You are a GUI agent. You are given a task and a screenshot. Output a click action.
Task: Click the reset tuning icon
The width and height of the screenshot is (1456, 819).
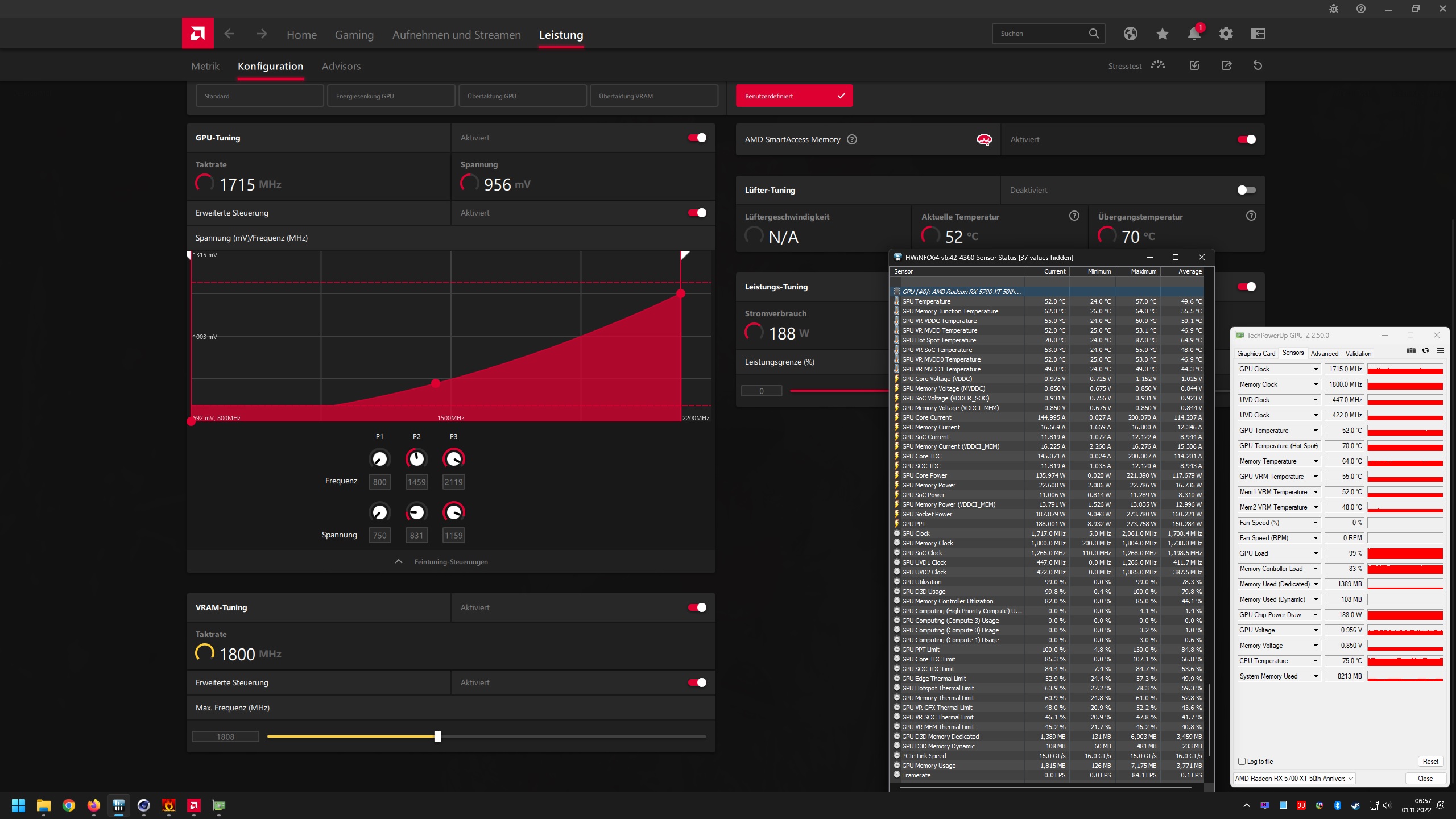tap(1258, 65)
